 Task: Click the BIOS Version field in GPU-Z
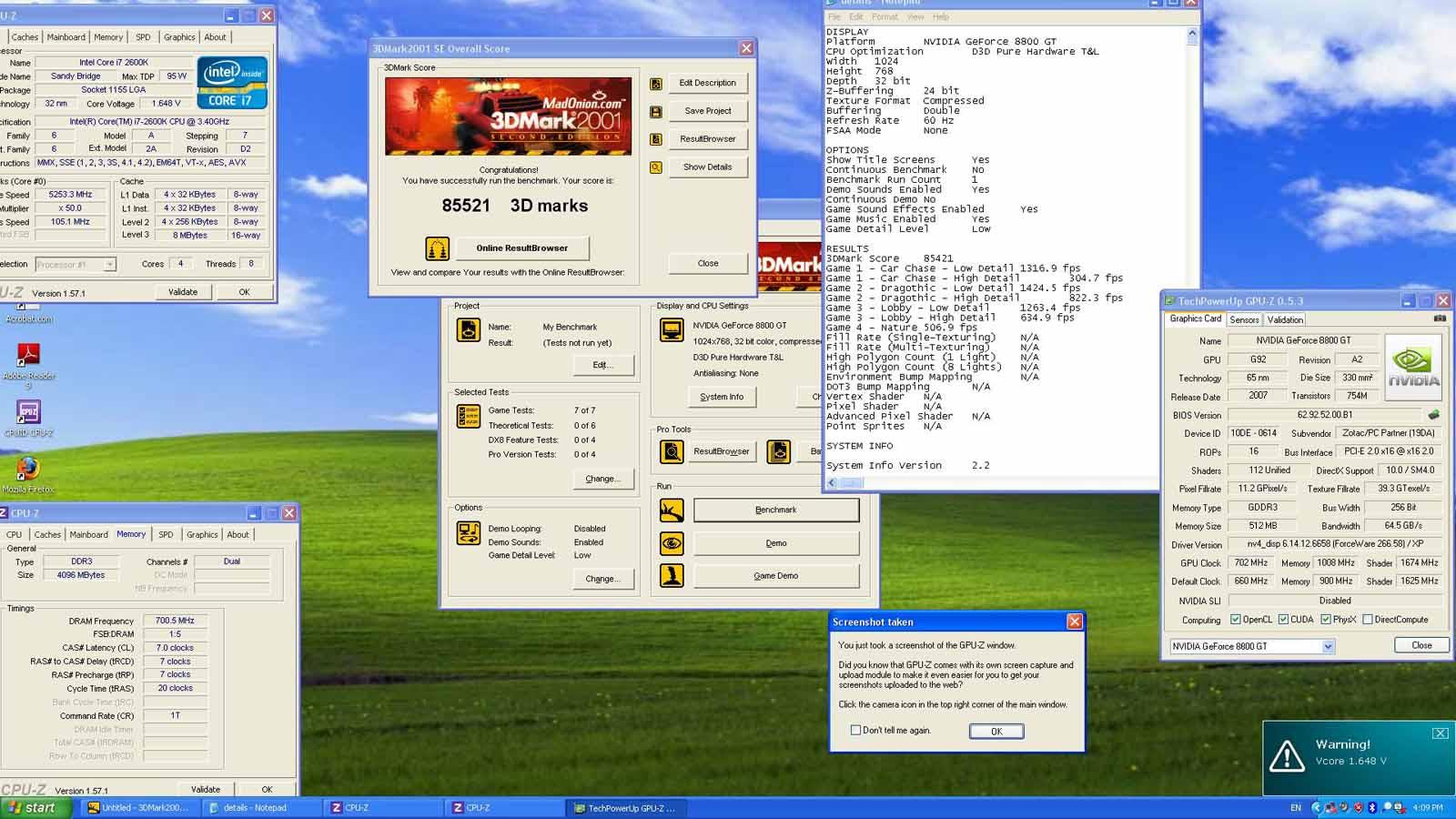[x=1325, y=415]
